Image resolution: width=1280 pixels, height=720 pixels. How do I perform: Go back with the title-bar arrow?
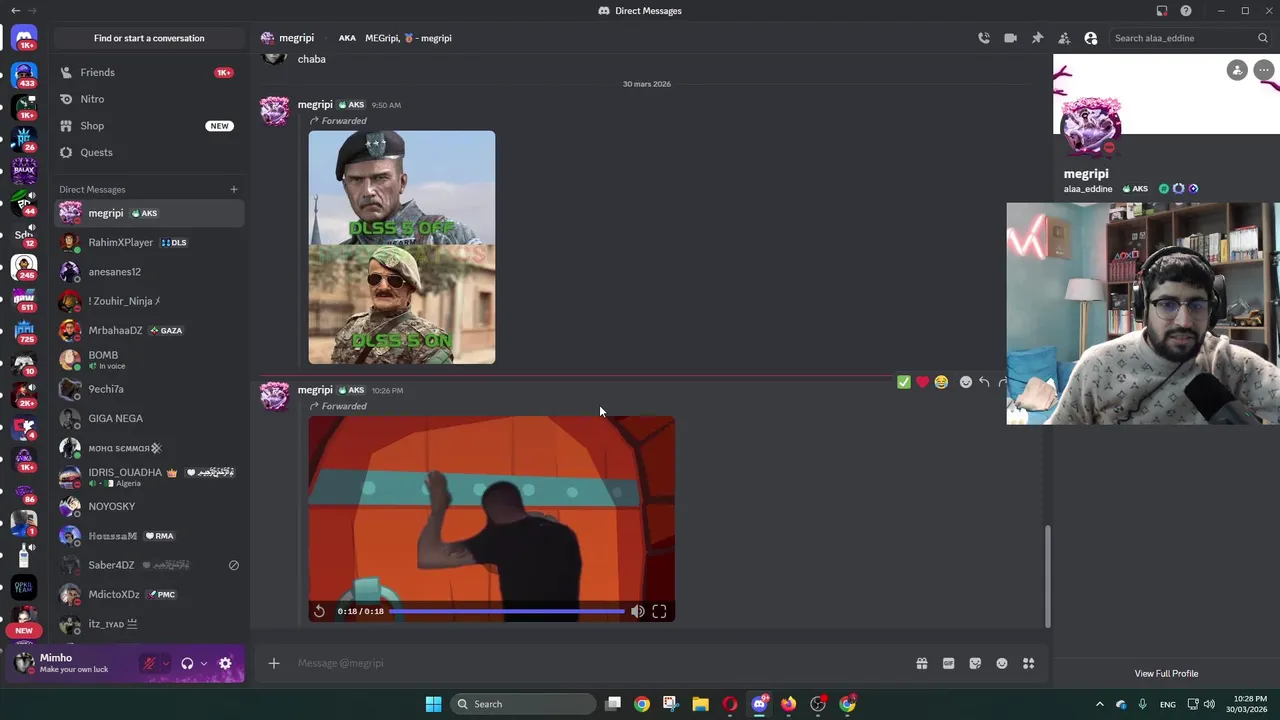pyautogui.click(x=15, y=11)
